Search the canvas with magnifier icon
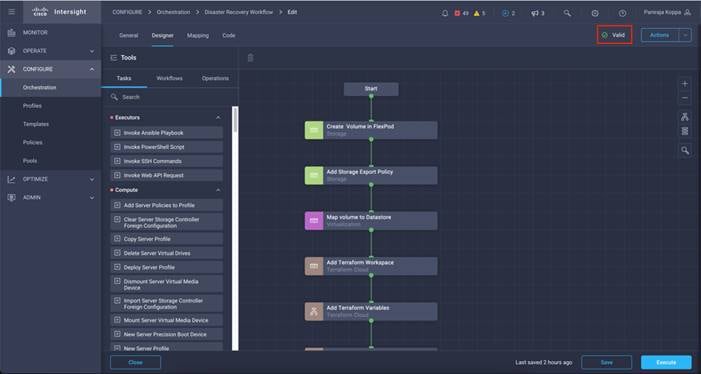The height and width of the screenshot is (374, 701). pyautogui.click(x=685, y=151)
